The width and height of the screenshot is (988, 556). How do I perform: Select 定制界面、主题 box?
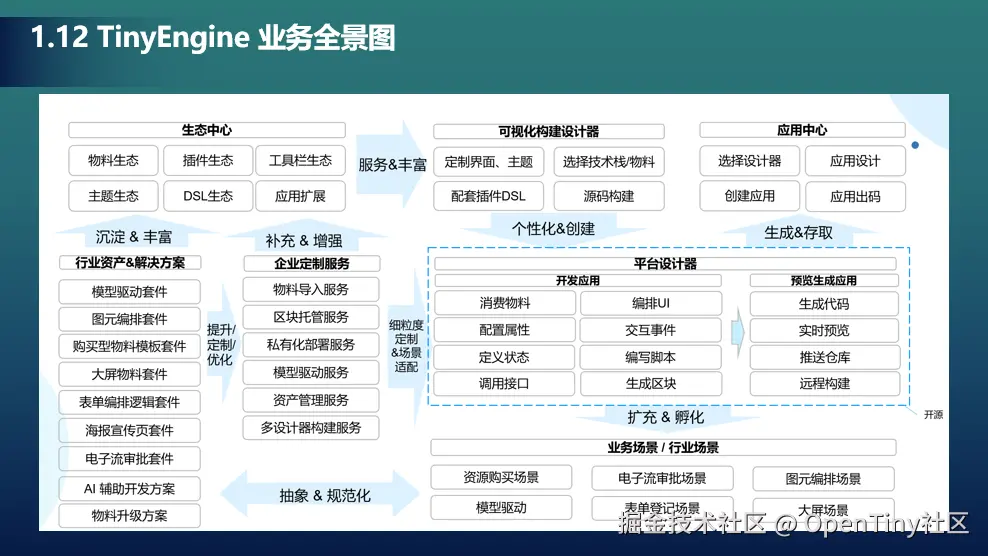pyautogui.click(x=488, y=162)
